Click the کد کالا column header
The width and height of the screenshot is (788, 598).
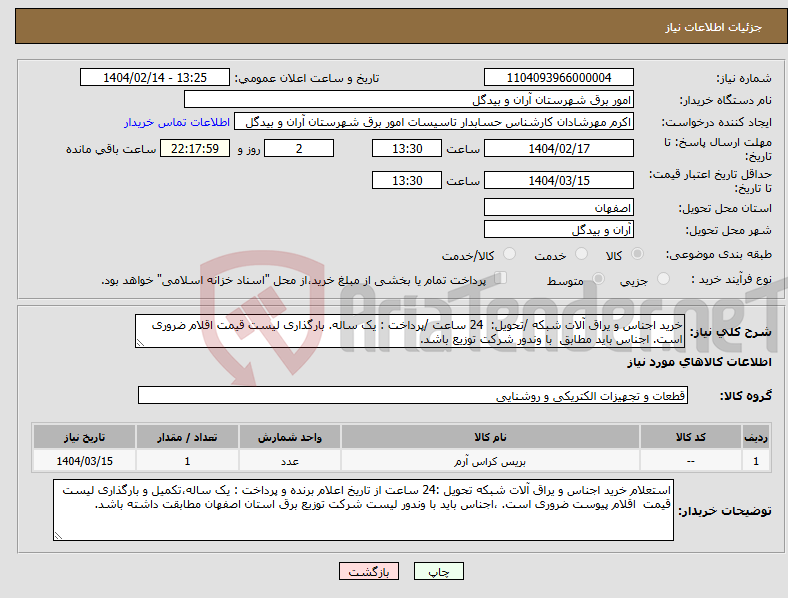[691, 437]
